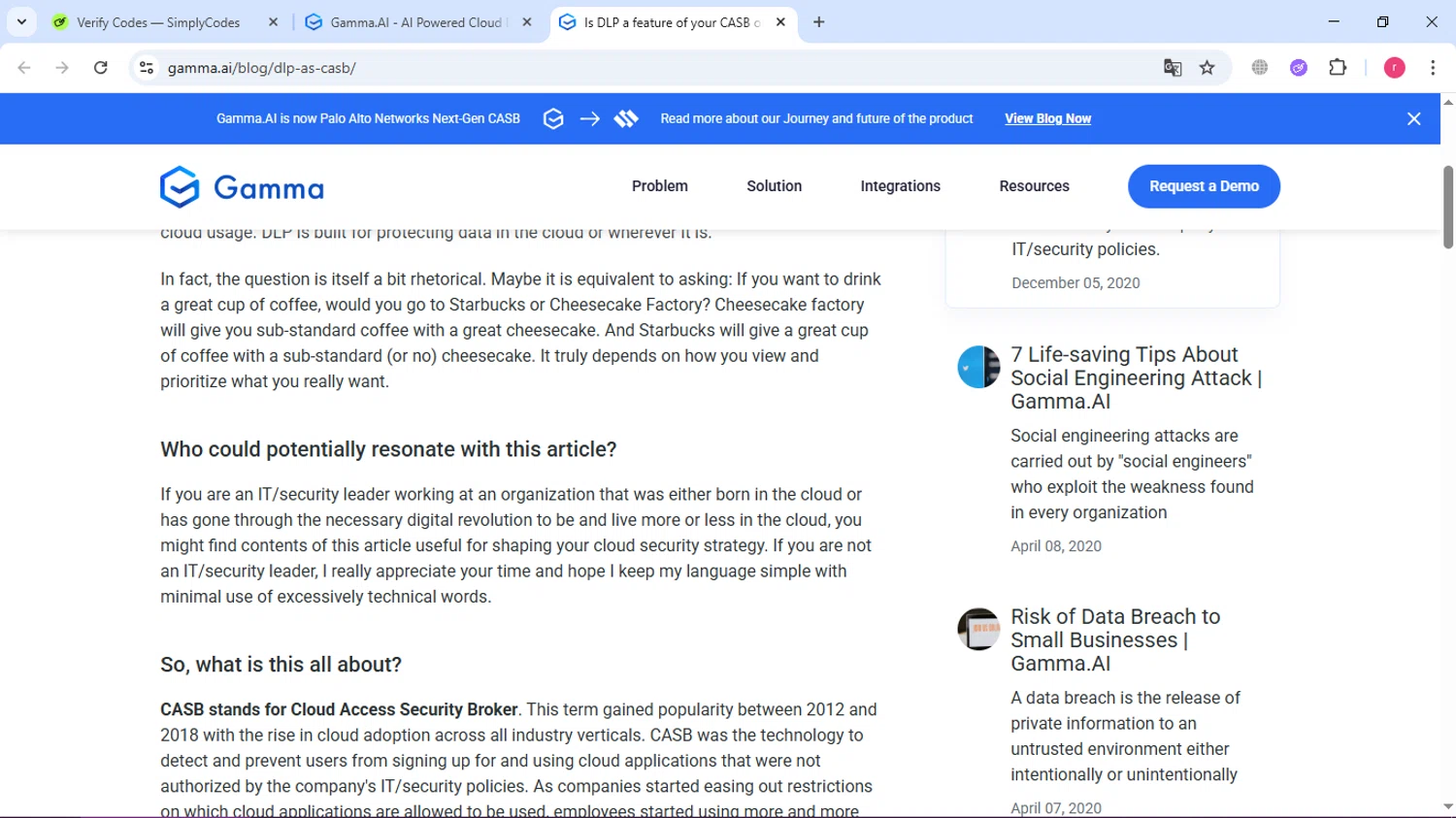
Task: Switch to Gamma.AI - AI Powered Cloud tab
Action: [x=418, y=22]
